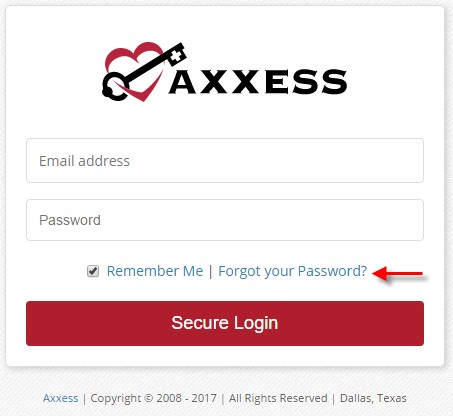Click the word Login on the red button
Viewport: 453px width, 416px height.
(256, 323)
